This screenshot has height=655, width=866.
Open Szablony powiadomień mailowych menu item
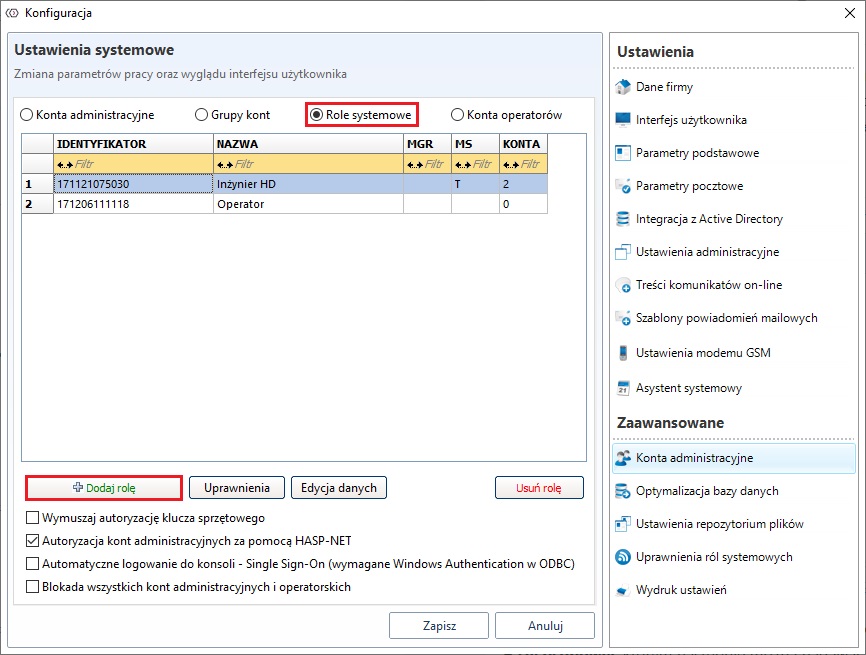tap(726, 318)
